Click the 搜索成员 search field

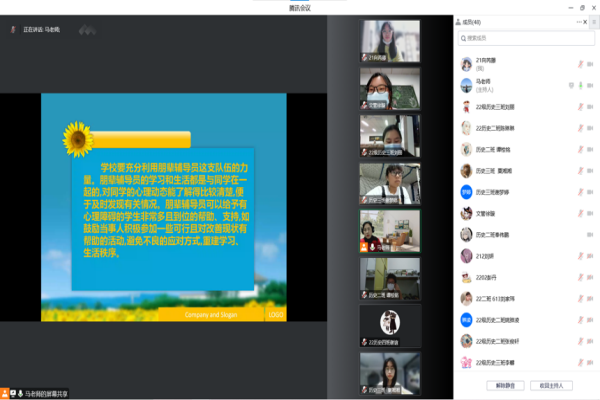525,39
